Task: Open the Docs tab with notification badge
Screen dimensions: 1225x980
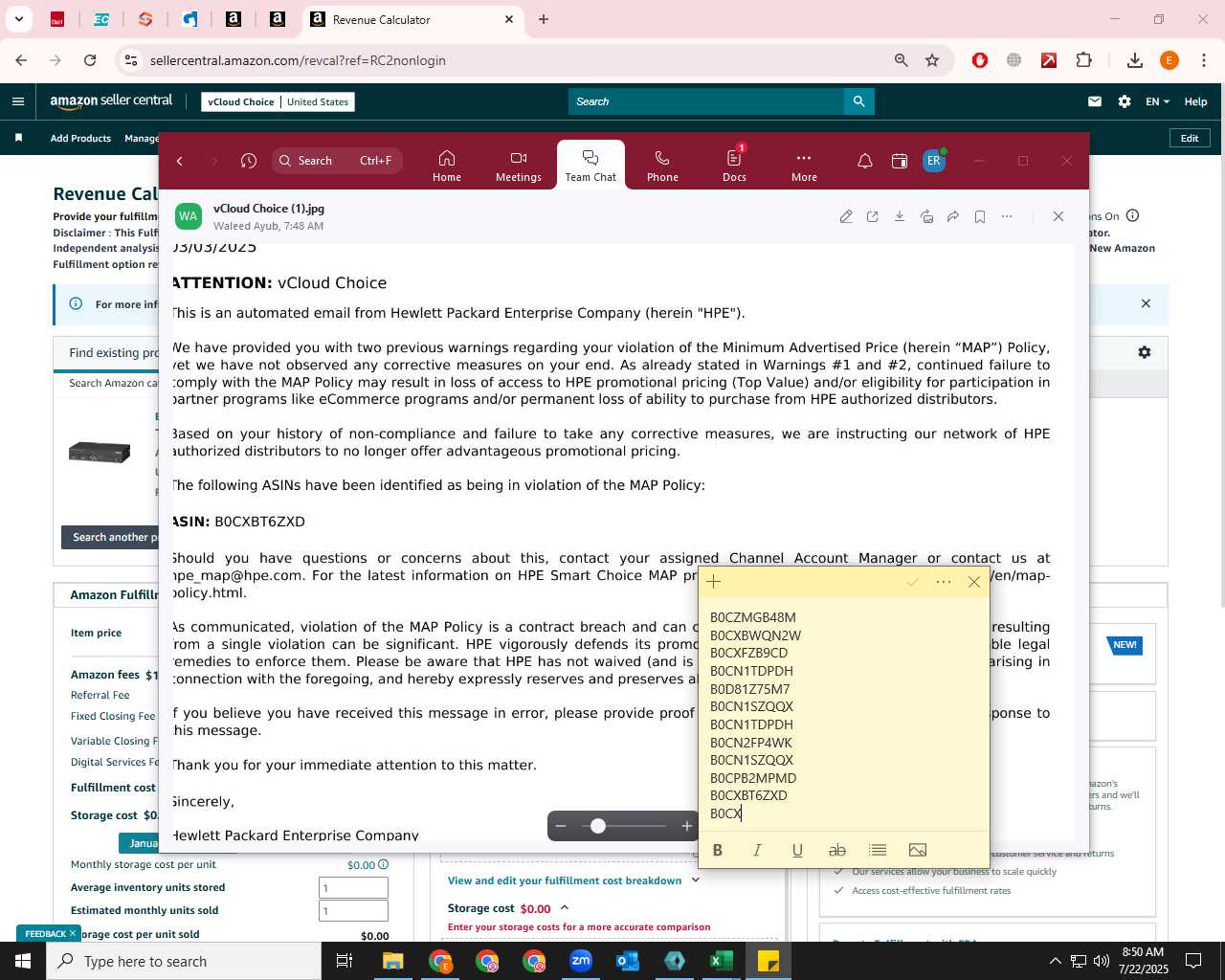Action: (734, 165)
